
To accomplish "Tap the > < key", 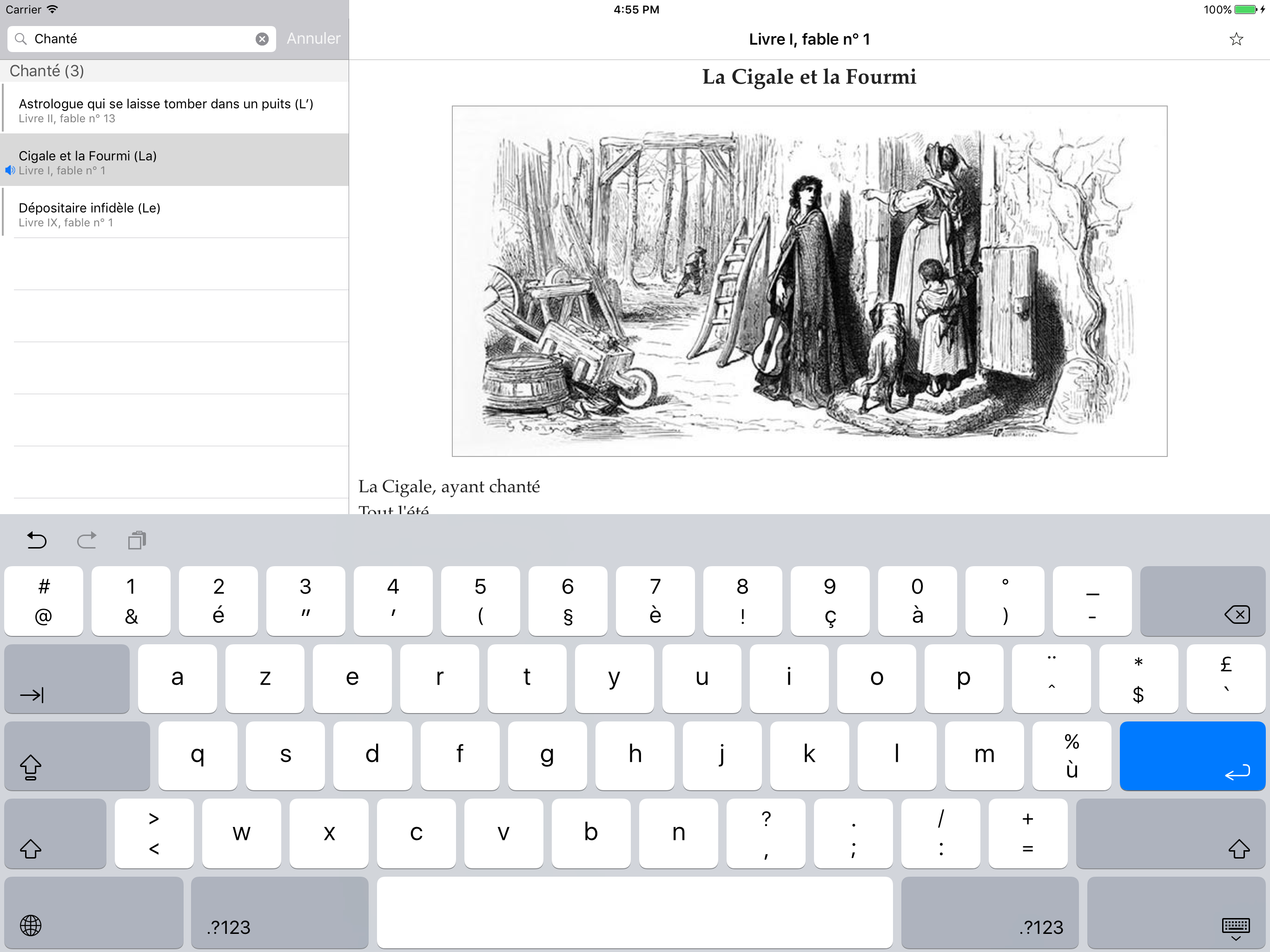I will click(154, 833).
